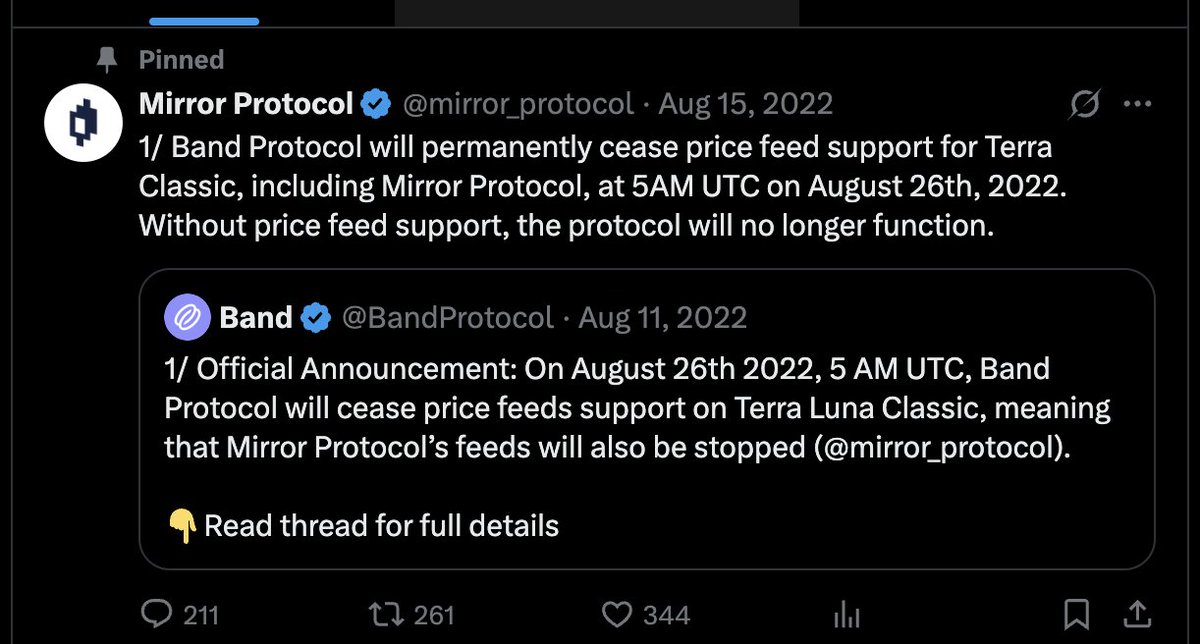
Task: Open the @BandProtocol handle
Action: tap(448, 318)
